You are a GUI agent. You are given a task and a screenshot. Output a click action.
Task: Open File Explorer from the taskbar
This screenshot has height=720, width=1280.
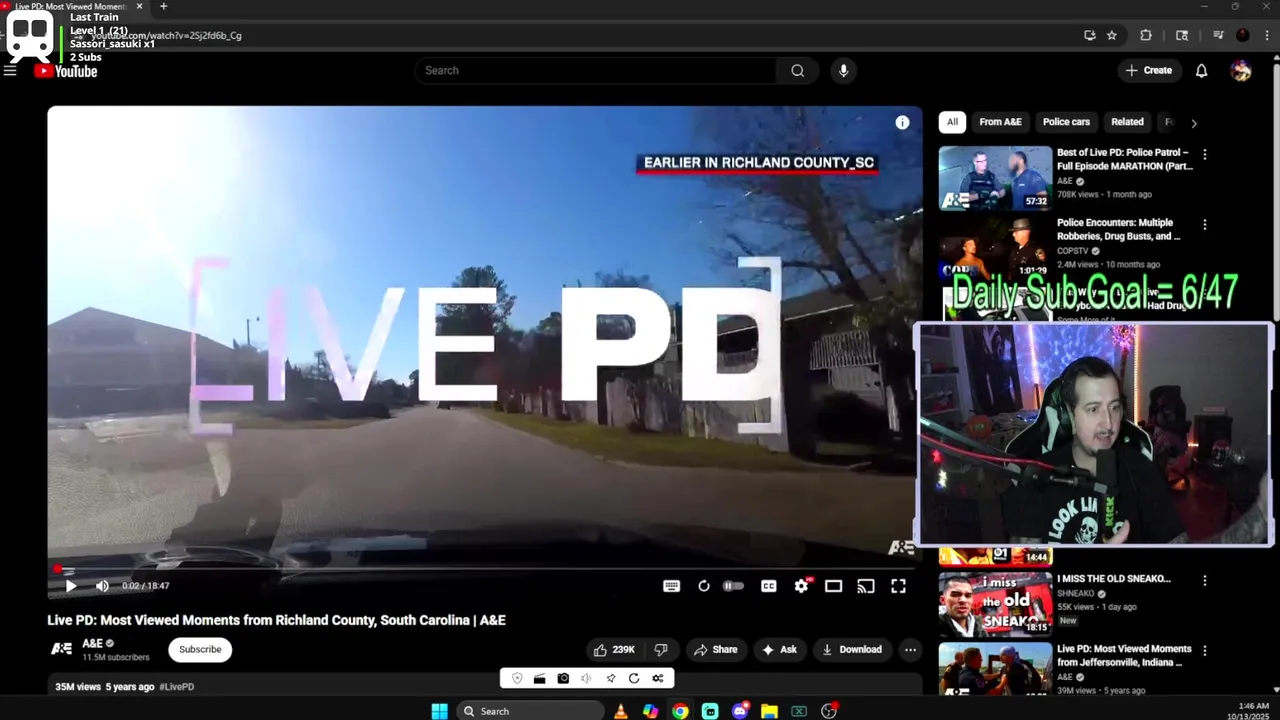tap(769, 711)
